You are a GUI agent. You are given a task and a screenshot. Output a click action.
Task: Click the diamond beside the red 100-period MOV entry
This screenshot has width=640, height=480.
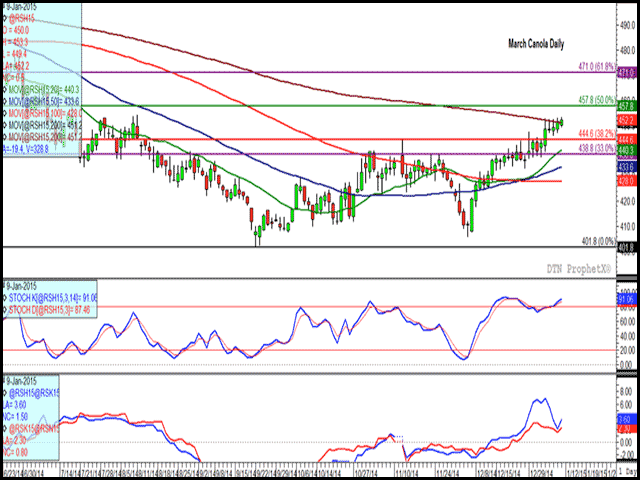tap(5, 112)
